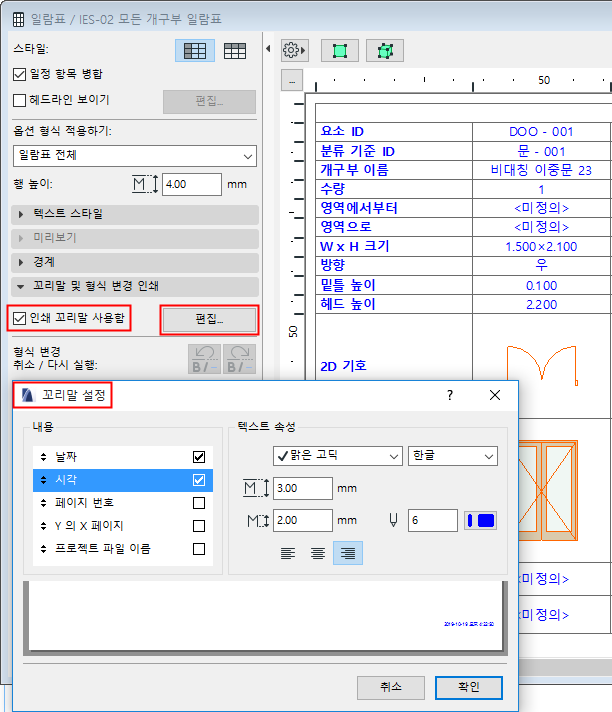Click the 밑틀 높이 value 0.100
This screenshot has height=712, width=612.
[541, 286]
